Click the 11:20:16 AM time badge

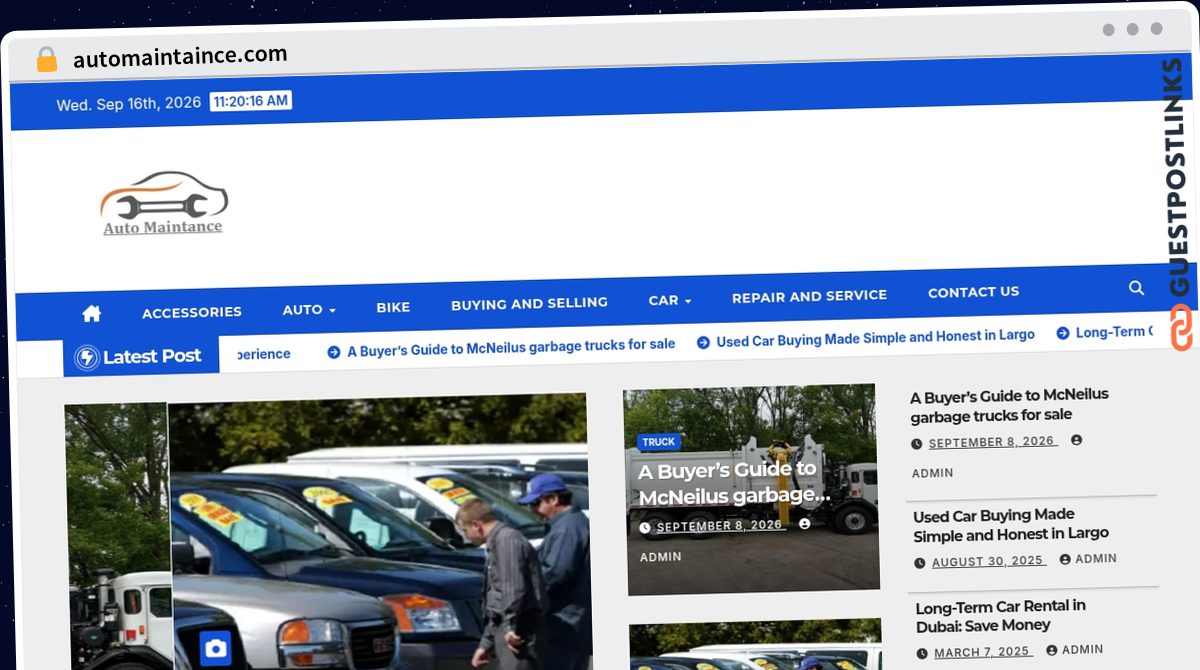tap(251, 100)
